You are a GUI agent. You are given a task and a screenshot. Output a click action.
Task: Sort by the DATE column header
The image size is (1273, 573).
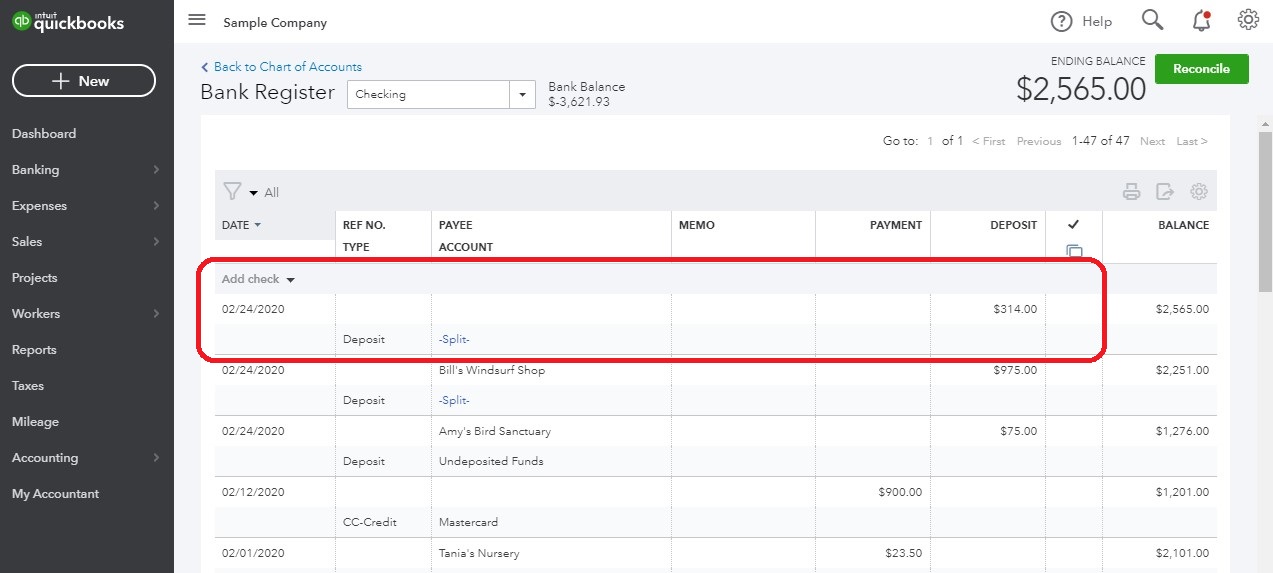[x=241, y=225]
